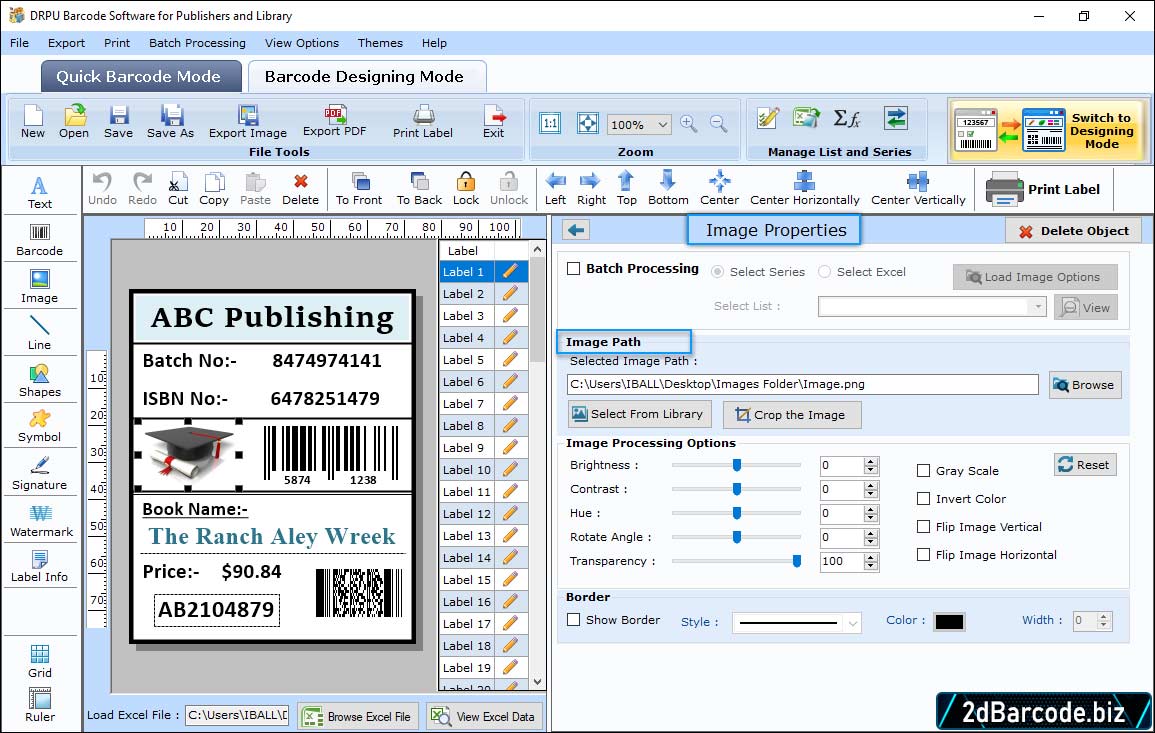Viewport: 1155px width, 733px height.
Task: Add a Watermark from sidebar
Action: [x=41, y=521]
